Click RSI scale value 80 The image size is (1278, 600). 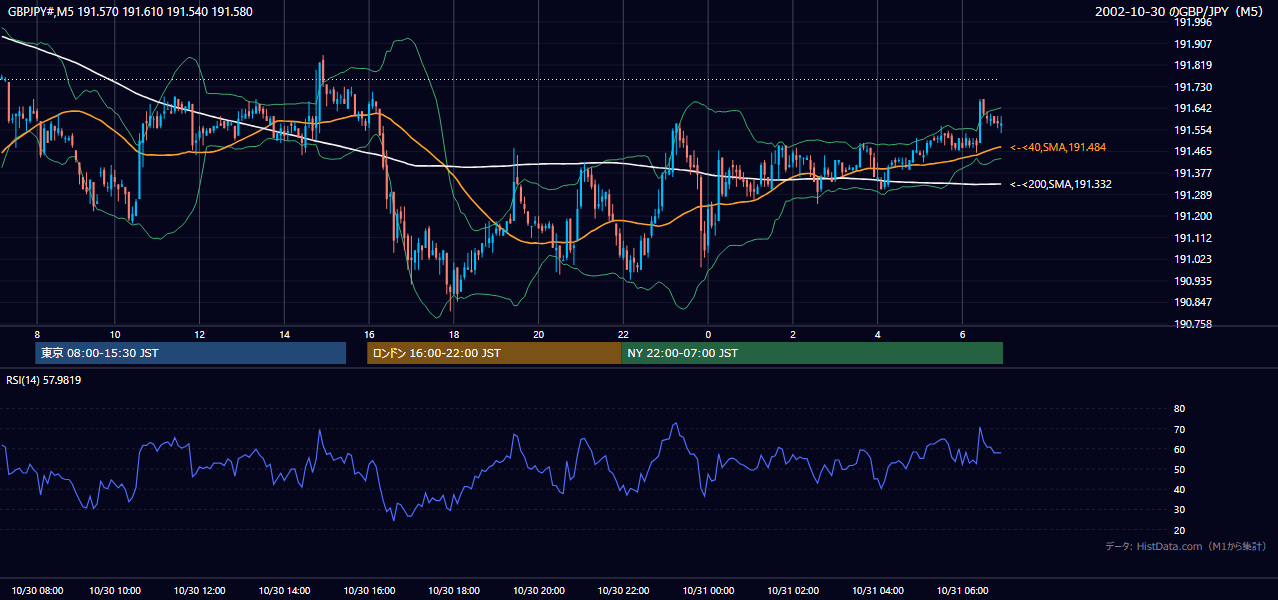(x=1179, y=409)
